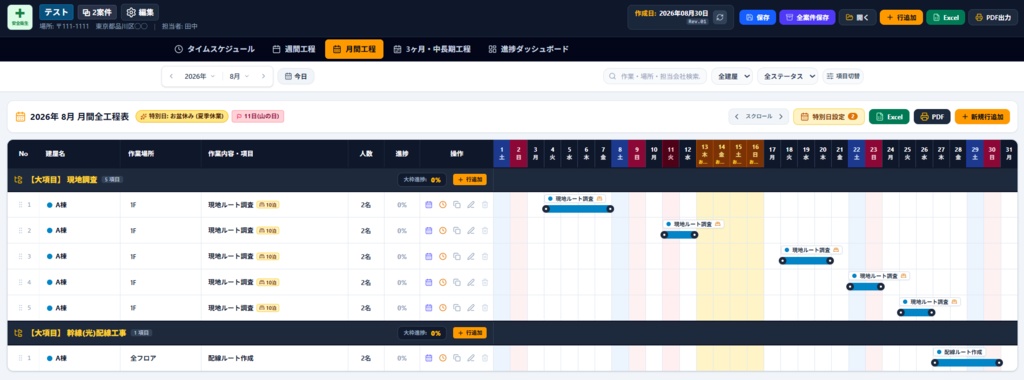Click drag handle of 現地調査 row 3
This screenshot has height=380, width=1024.
click(20, 257)
